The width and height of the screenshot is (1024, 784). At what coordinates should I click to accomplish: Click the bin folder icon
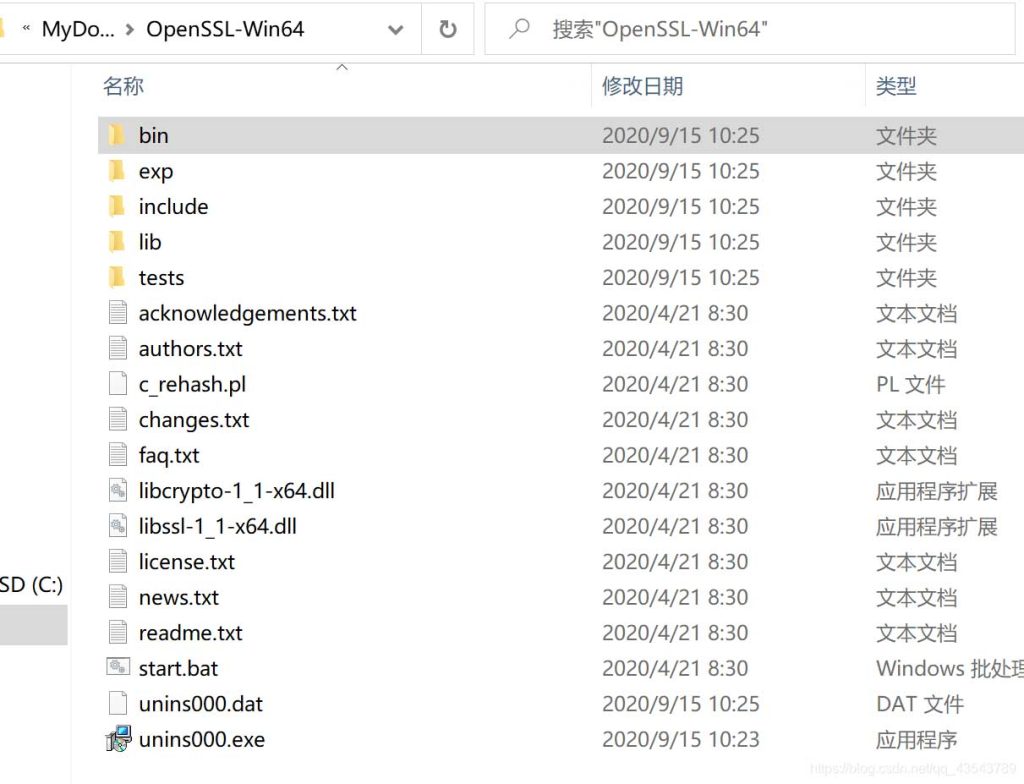[x=117, y=135]
